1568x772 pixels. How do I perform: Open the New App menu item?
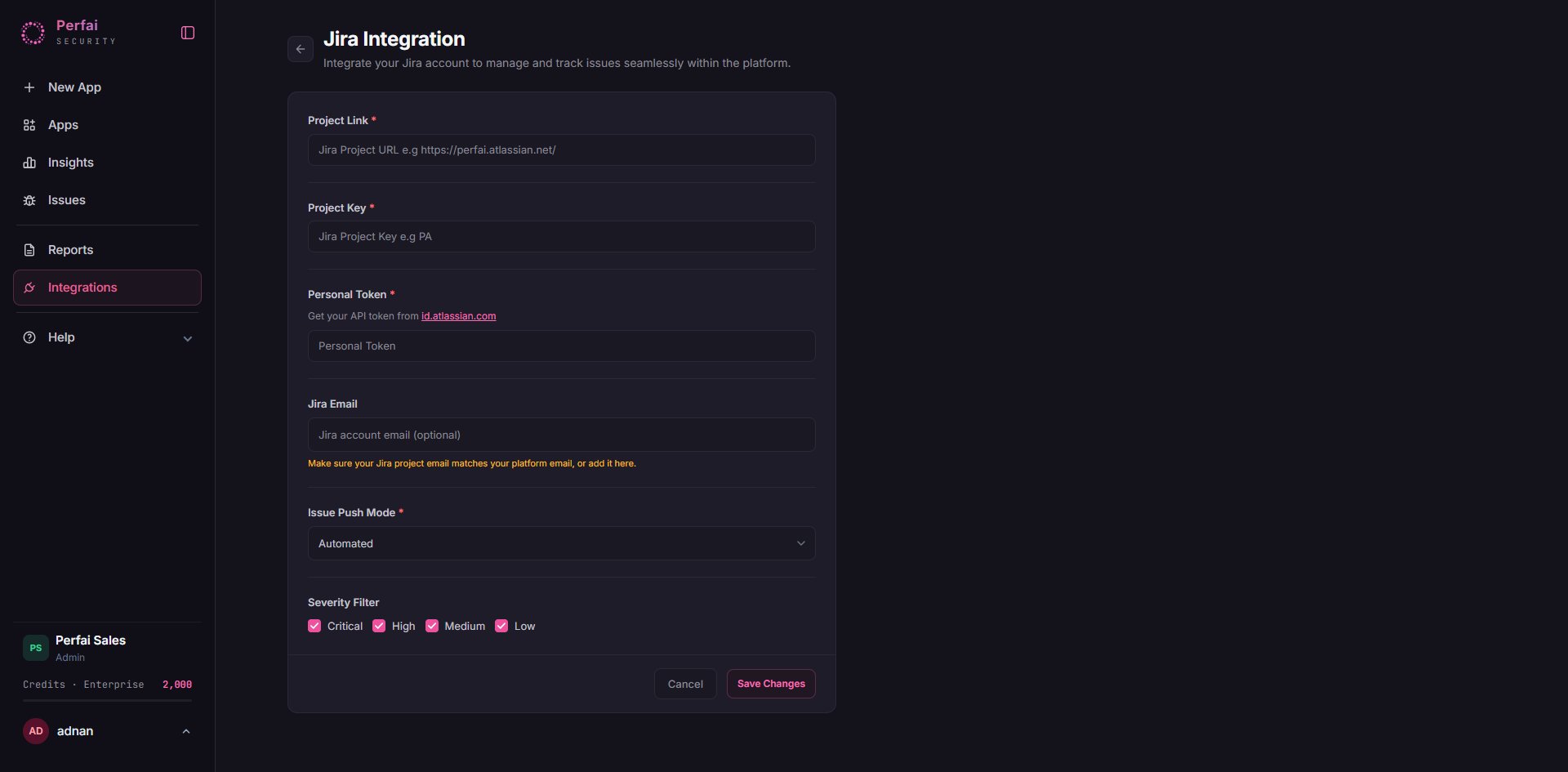[x=107, y=87]
